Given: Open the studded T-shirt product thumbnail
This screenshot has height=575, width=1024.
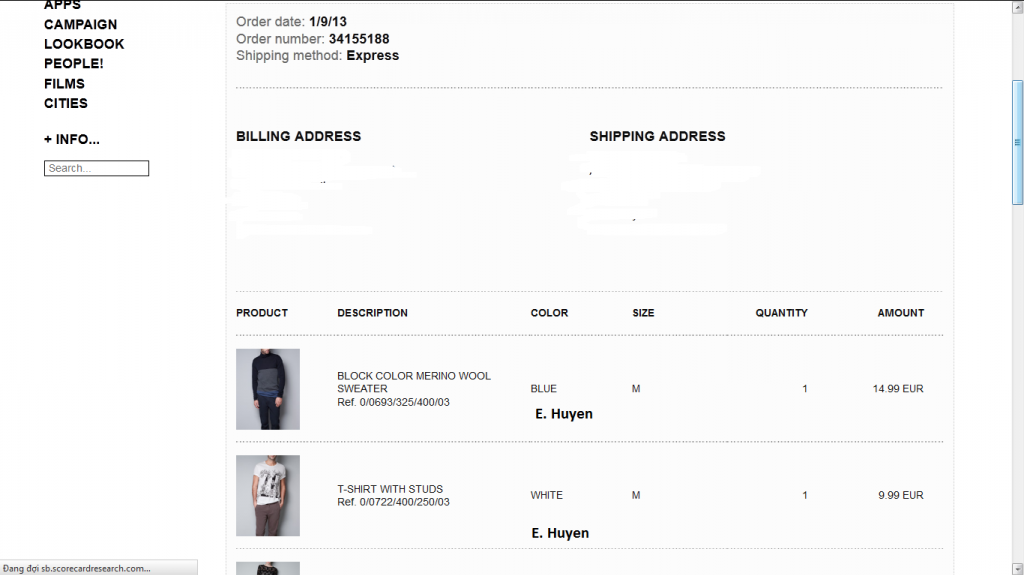Looking at the screenshot, I should pyautogui.click(x=268, y=495).
